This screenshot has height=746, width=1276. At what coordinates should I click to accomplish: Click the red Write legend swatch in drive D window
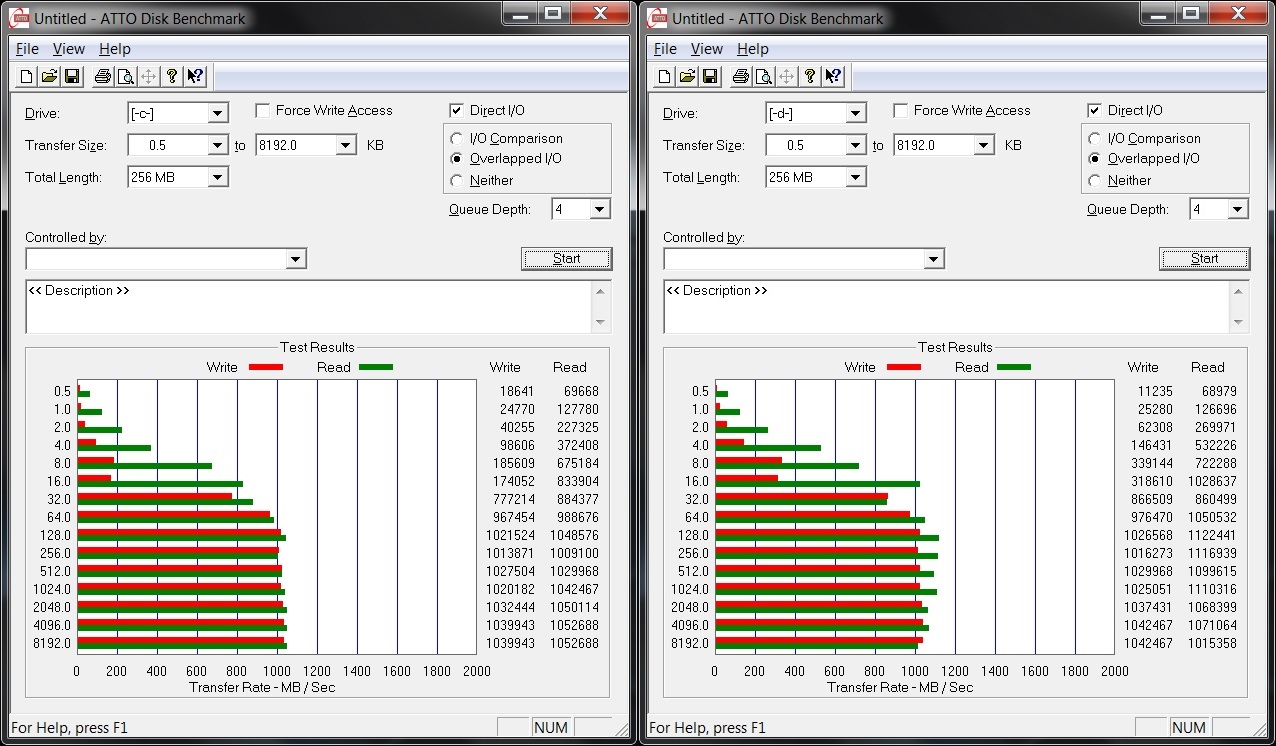tap(904, 367)
